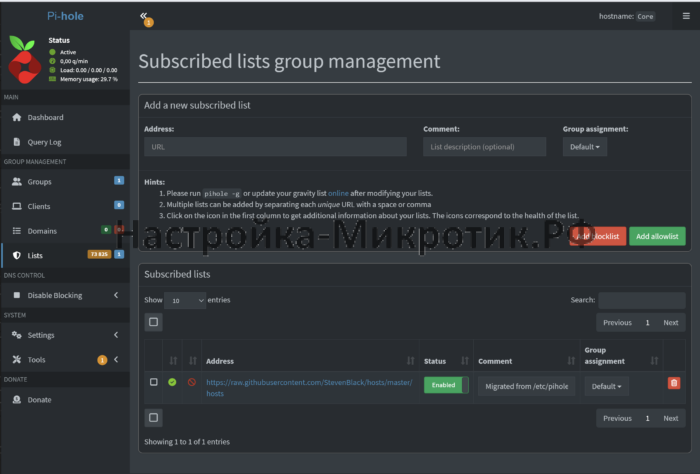Open the Query Log page
This screenshot has height=474, width=700.
44,142
